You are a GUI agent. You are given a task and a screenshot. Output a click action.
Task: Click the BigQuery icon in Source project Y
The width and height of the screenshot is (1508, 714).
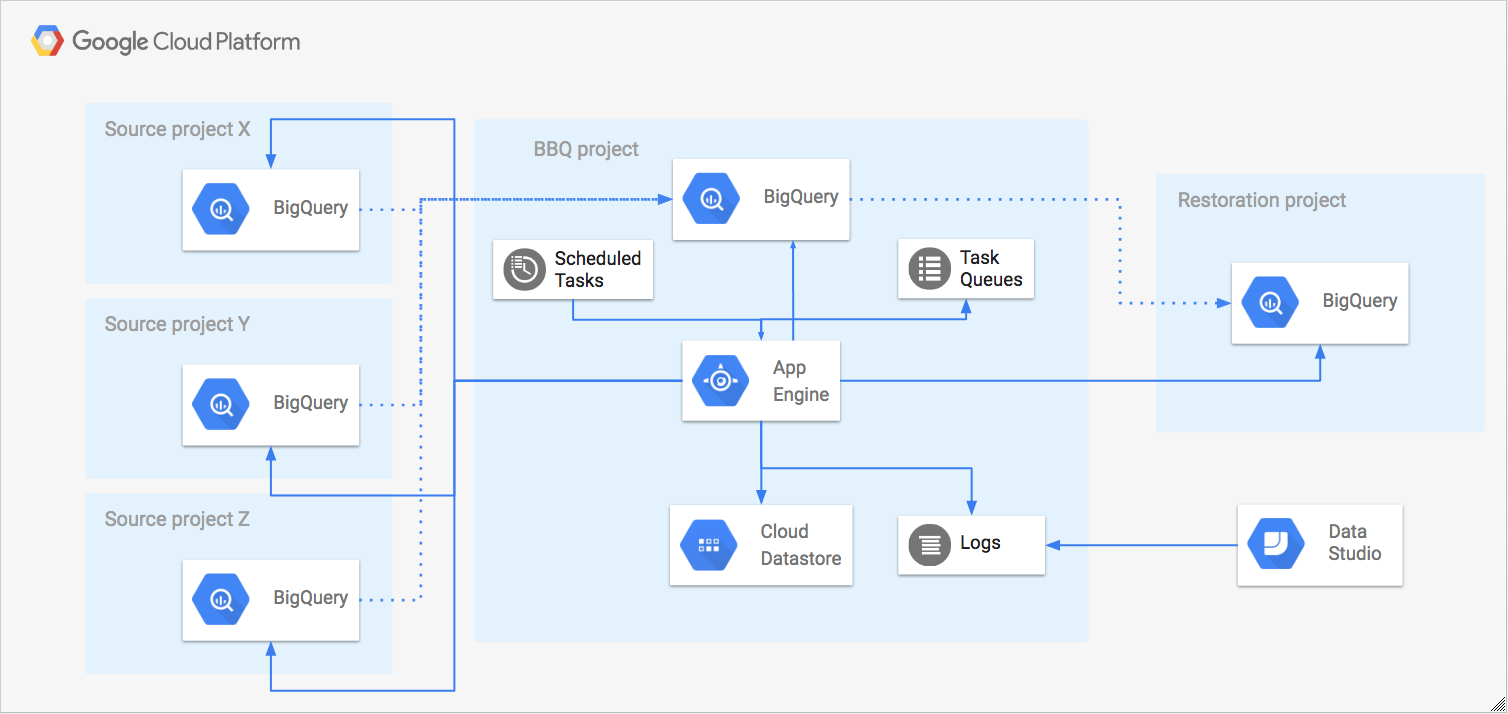click(x=221, y=403)
